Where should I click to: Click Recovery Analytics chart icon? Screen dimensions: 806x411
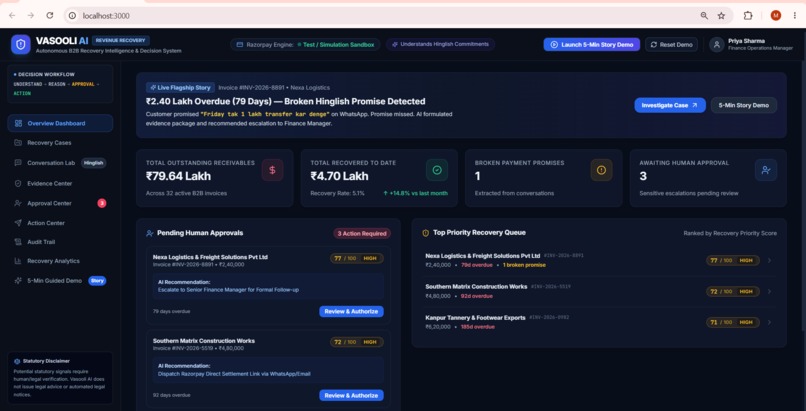pos(18,261)
